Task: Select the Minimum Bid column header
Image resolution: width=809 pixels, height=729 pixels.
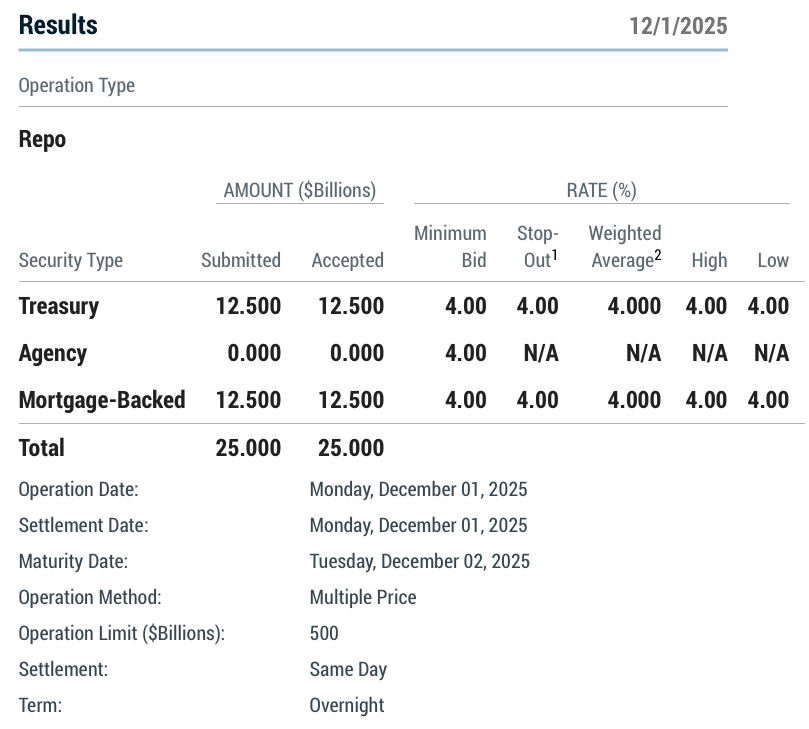Action: coord(449,246)
